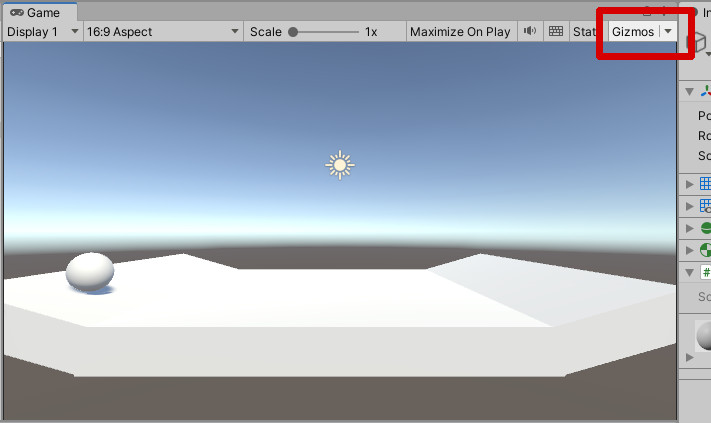Click the Mesh Filter grid icon
This screenshot has height=423, width=711.
[705, 184]
